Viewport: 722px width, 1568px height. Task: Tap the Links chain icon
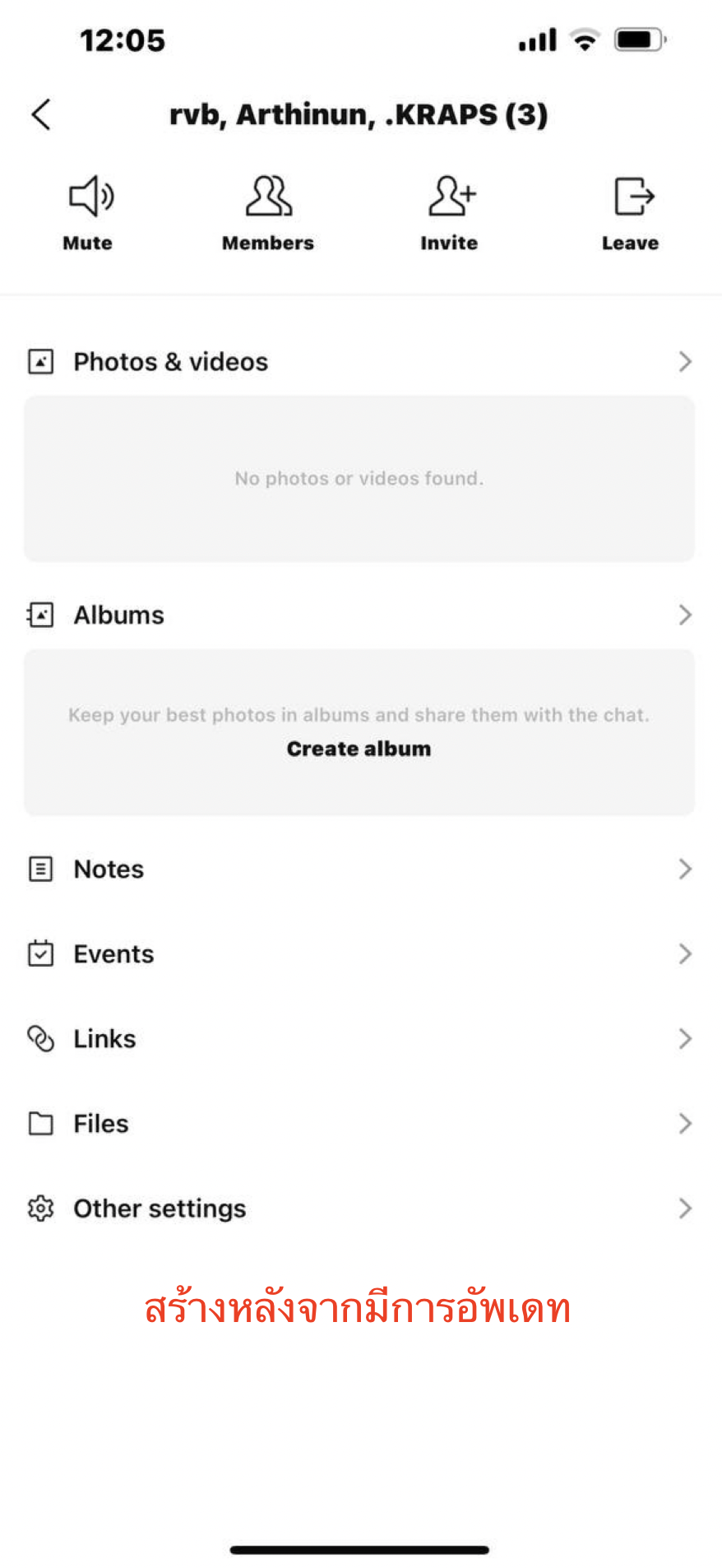(40, 1039)
